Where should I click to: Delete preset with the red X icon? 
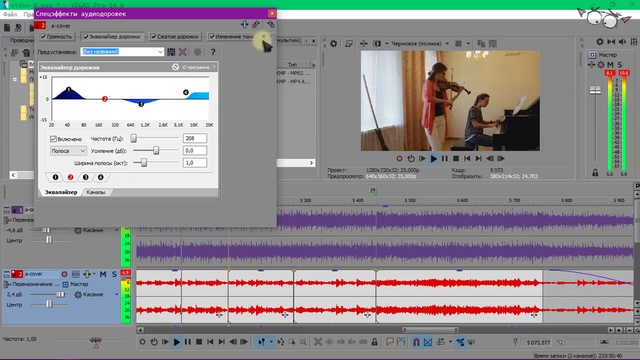coord(183,52)
